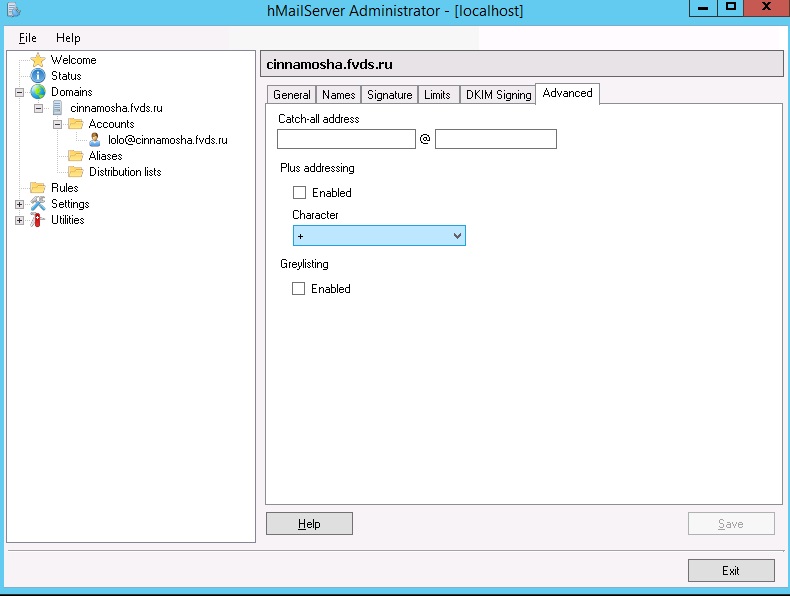Click the lolo account user icon
Image resolution: width=790 pixels, height=596 pixels.
[95, 140]
